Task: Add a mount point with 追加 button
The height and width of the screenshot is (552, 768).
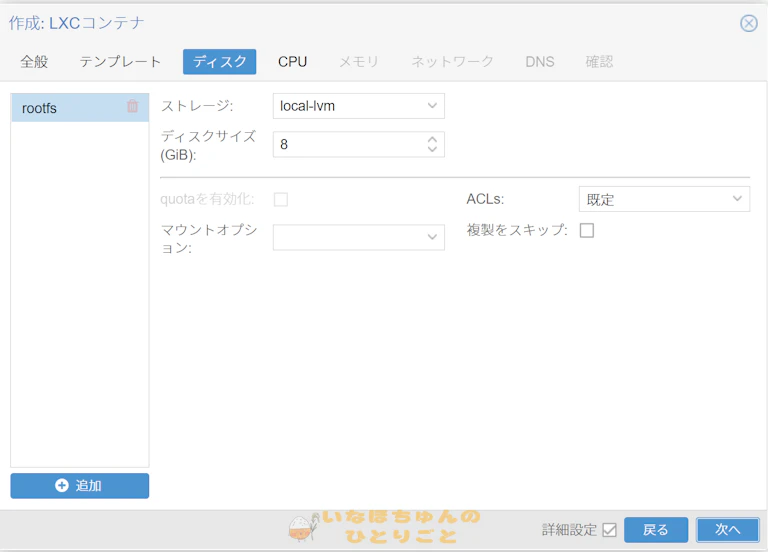Action: [80, 485]
